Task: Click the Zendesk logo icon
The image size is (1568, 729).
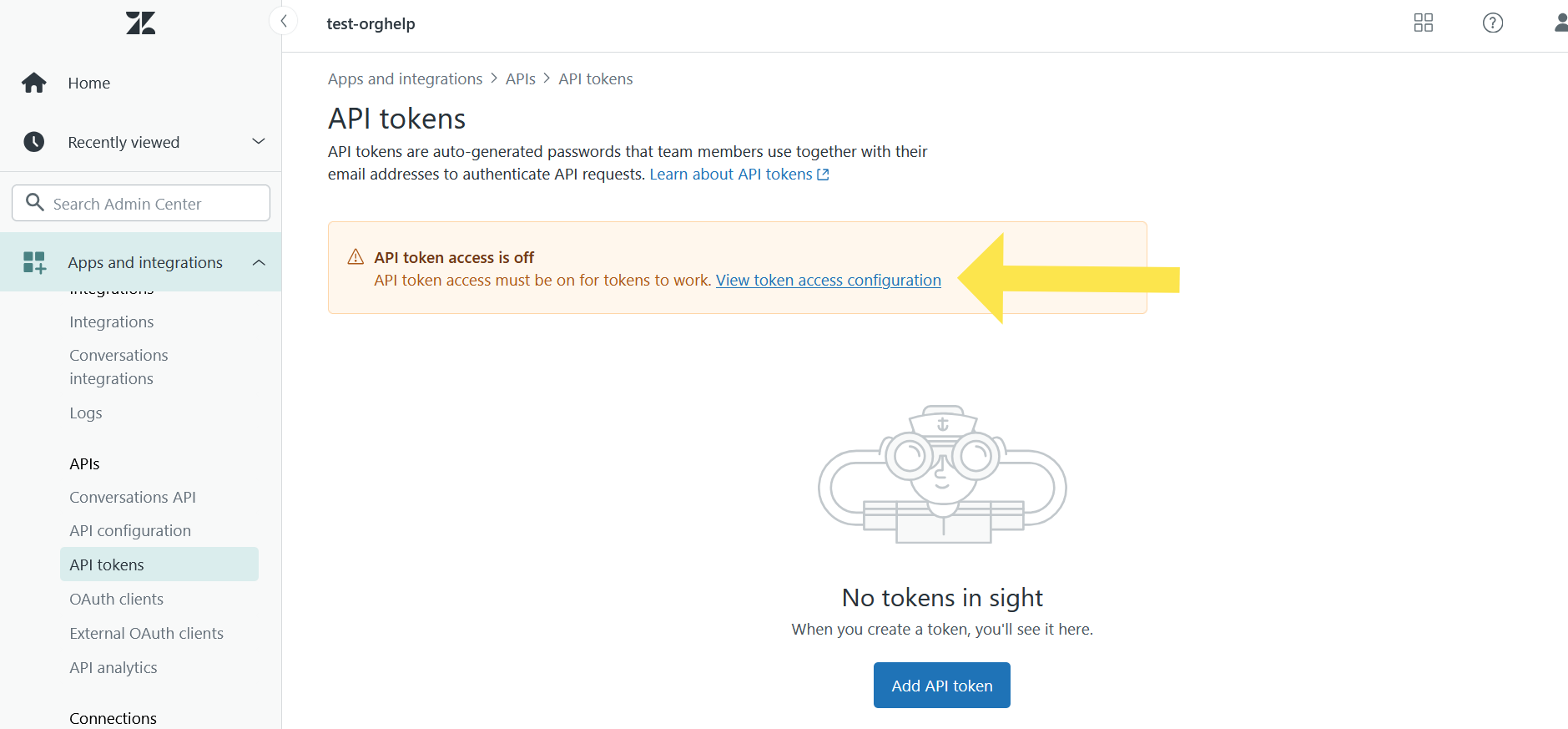Action: pos(141,23)
